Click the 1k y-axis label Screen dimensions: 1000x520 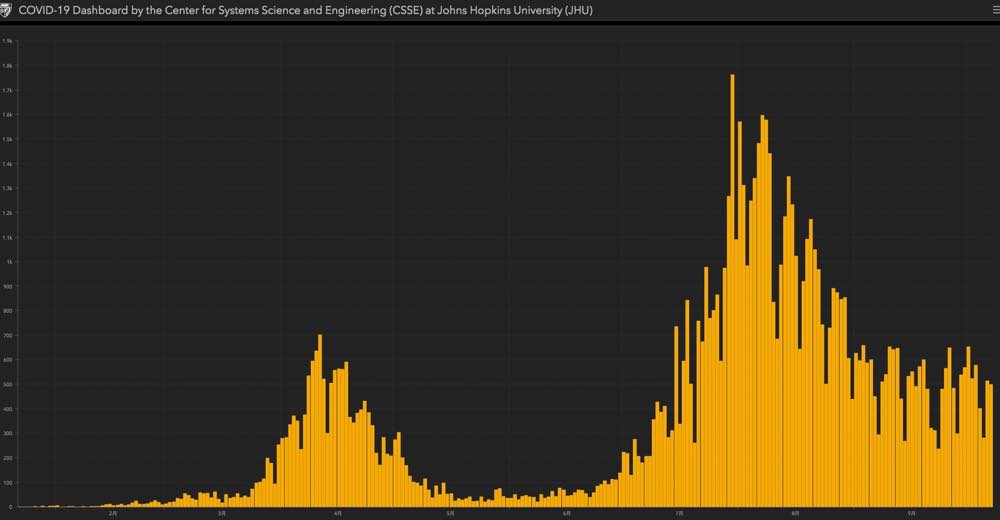click(x=9, y=262)
